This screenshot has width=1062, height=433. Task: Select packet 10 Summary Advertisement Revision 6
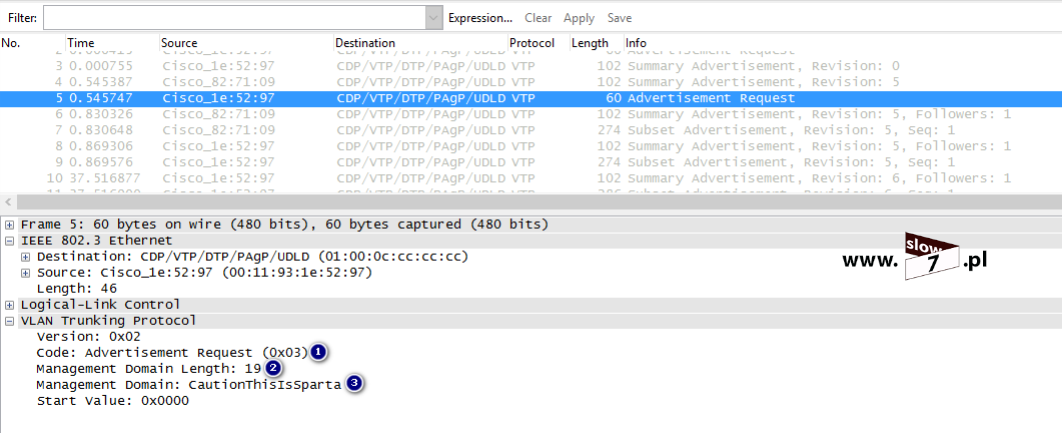point(531,178)
